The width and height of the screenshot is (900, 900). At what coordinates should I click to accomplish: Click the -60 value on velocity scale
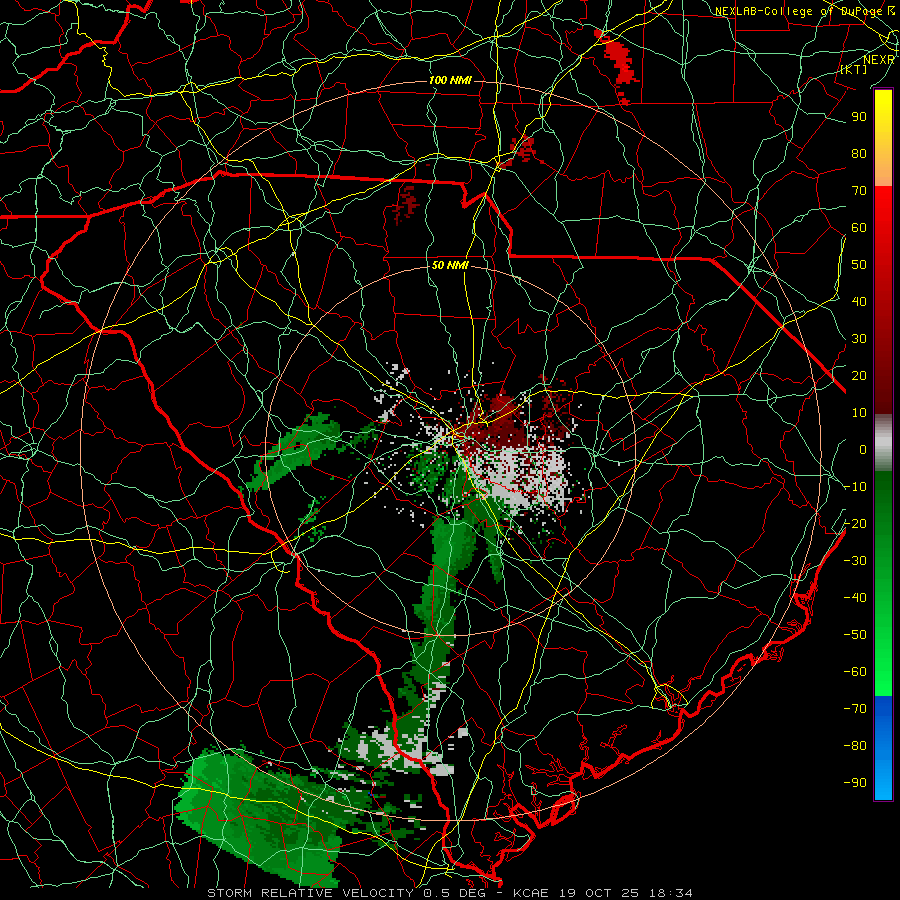click(x=855, y=672)
